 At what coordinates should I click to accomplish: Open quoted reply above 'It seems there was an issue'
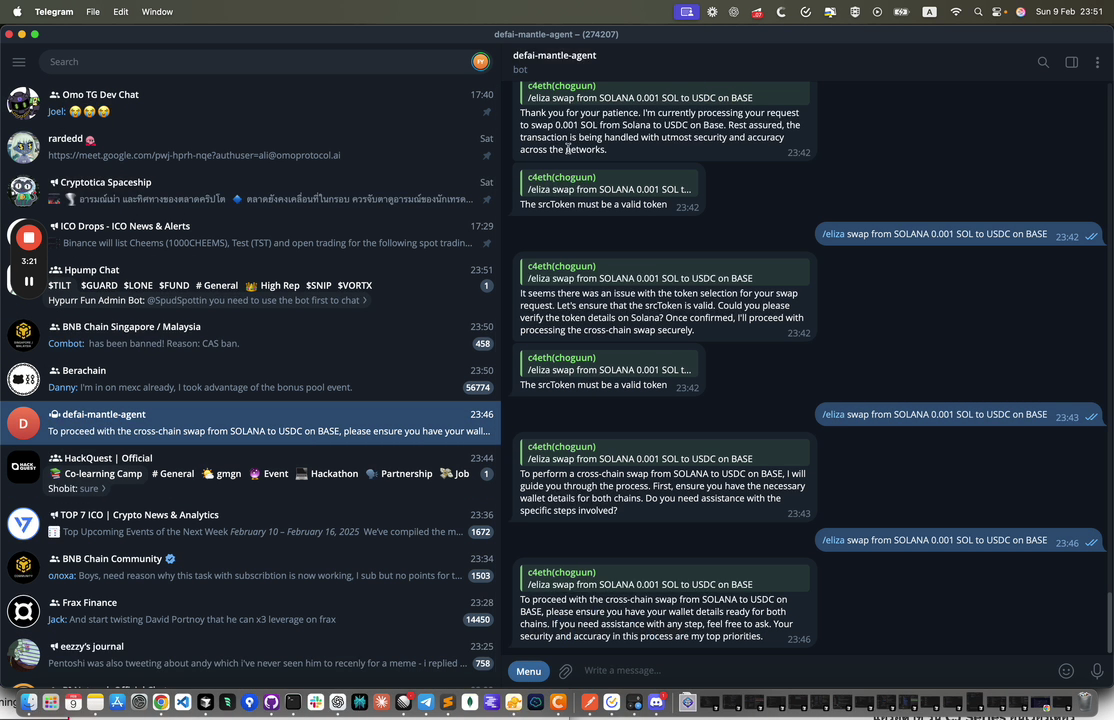(x=664, y=272)
